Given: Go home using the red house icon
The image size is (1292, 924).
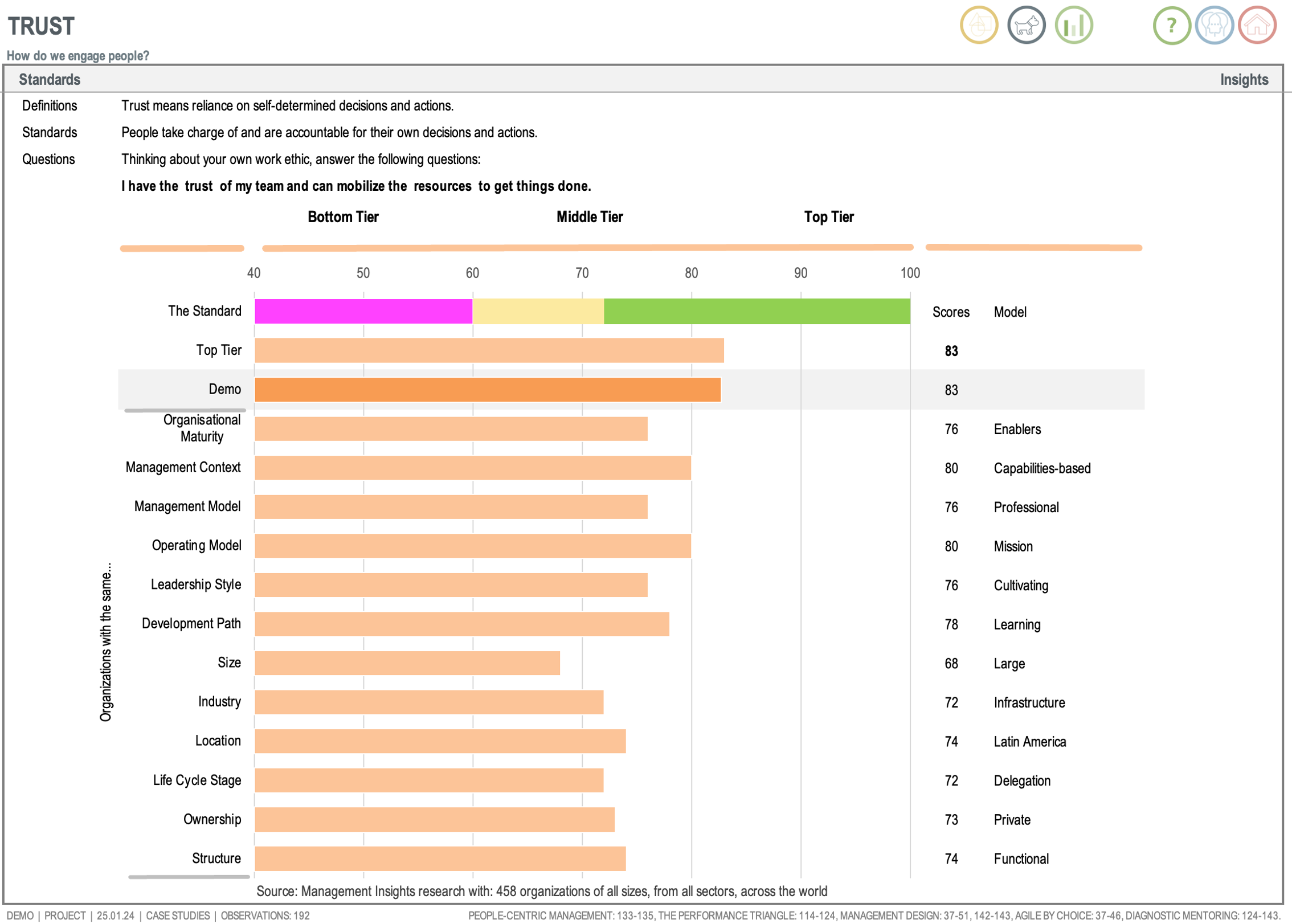Looking at the screenshot, I should [1257, 26].
